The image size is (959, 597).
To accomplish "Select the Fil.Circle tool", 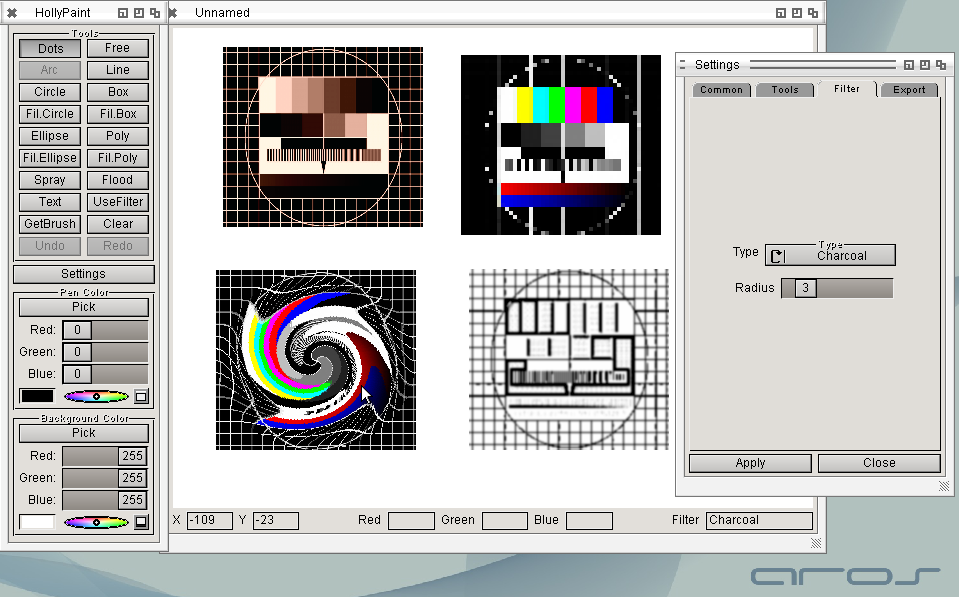I will pyautogui.click(x=50, y=114).
